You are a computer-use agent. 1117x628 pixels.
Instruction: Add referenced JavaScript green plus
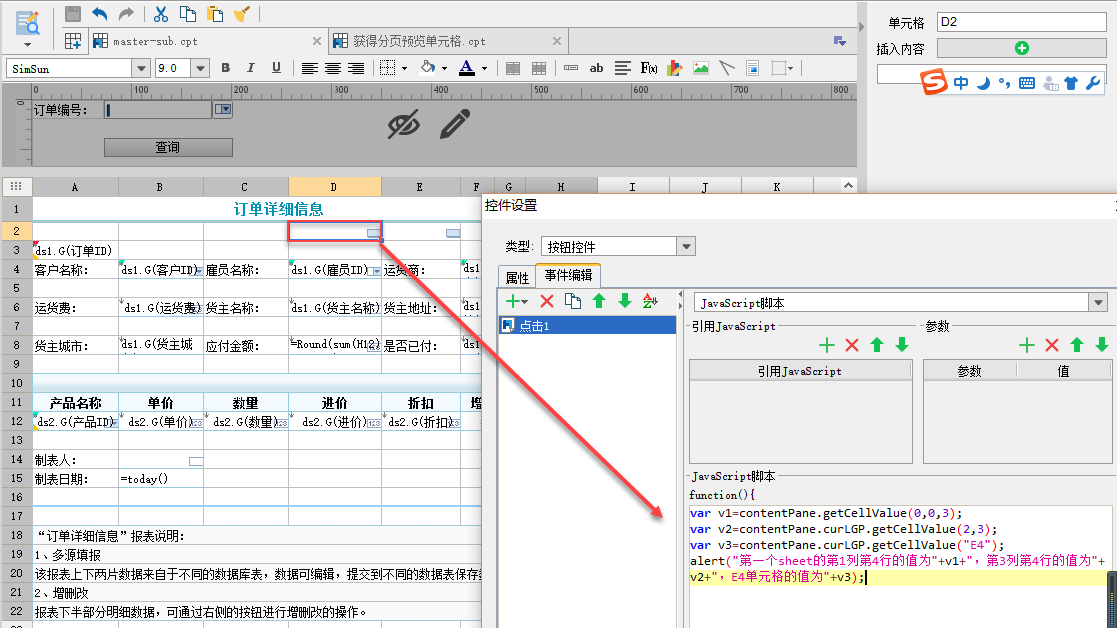point(826,345)
